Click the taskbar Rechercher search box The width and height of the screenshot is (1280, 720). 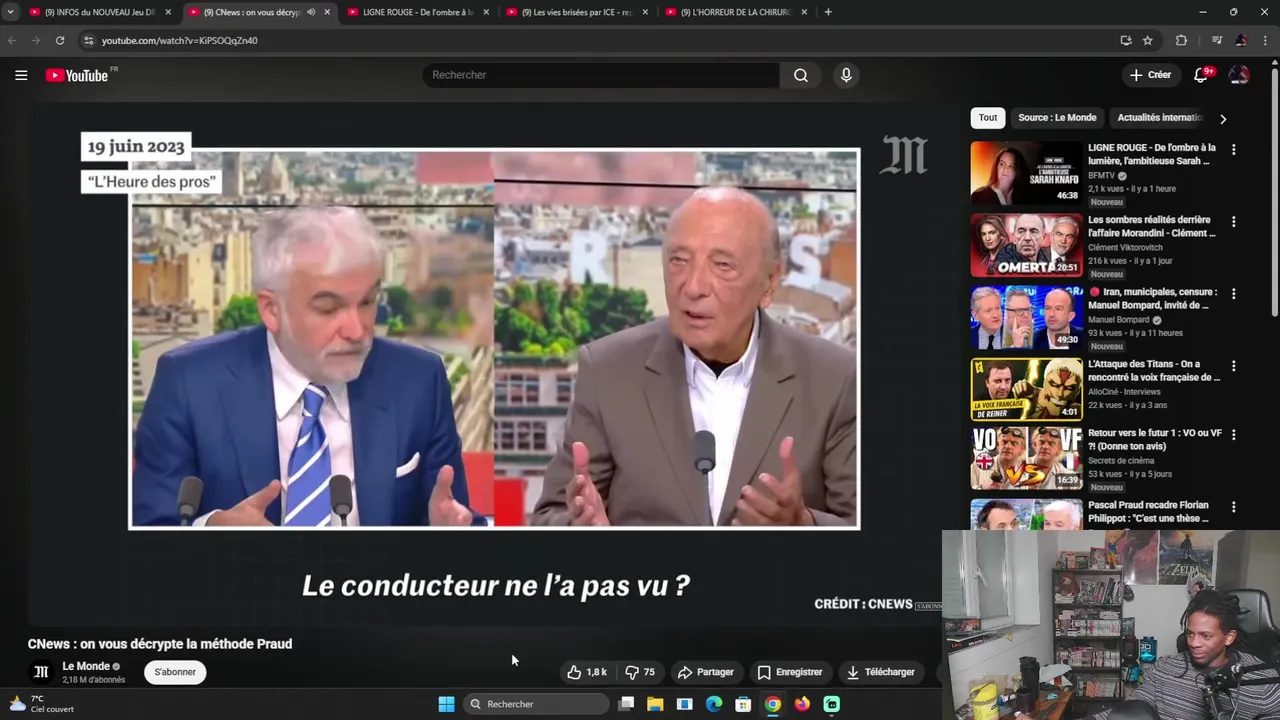537,704
